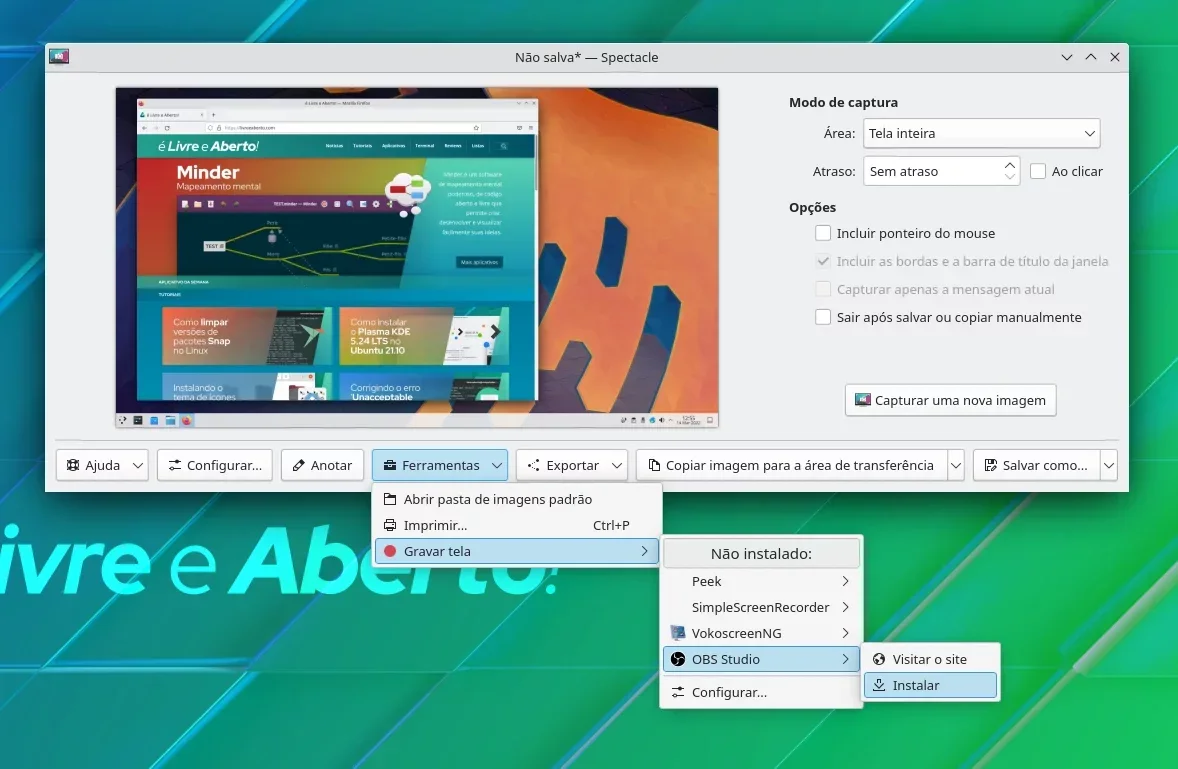Click the folder icon for Abrir pasta
The image size is (1178, 769).
(390, 499)
